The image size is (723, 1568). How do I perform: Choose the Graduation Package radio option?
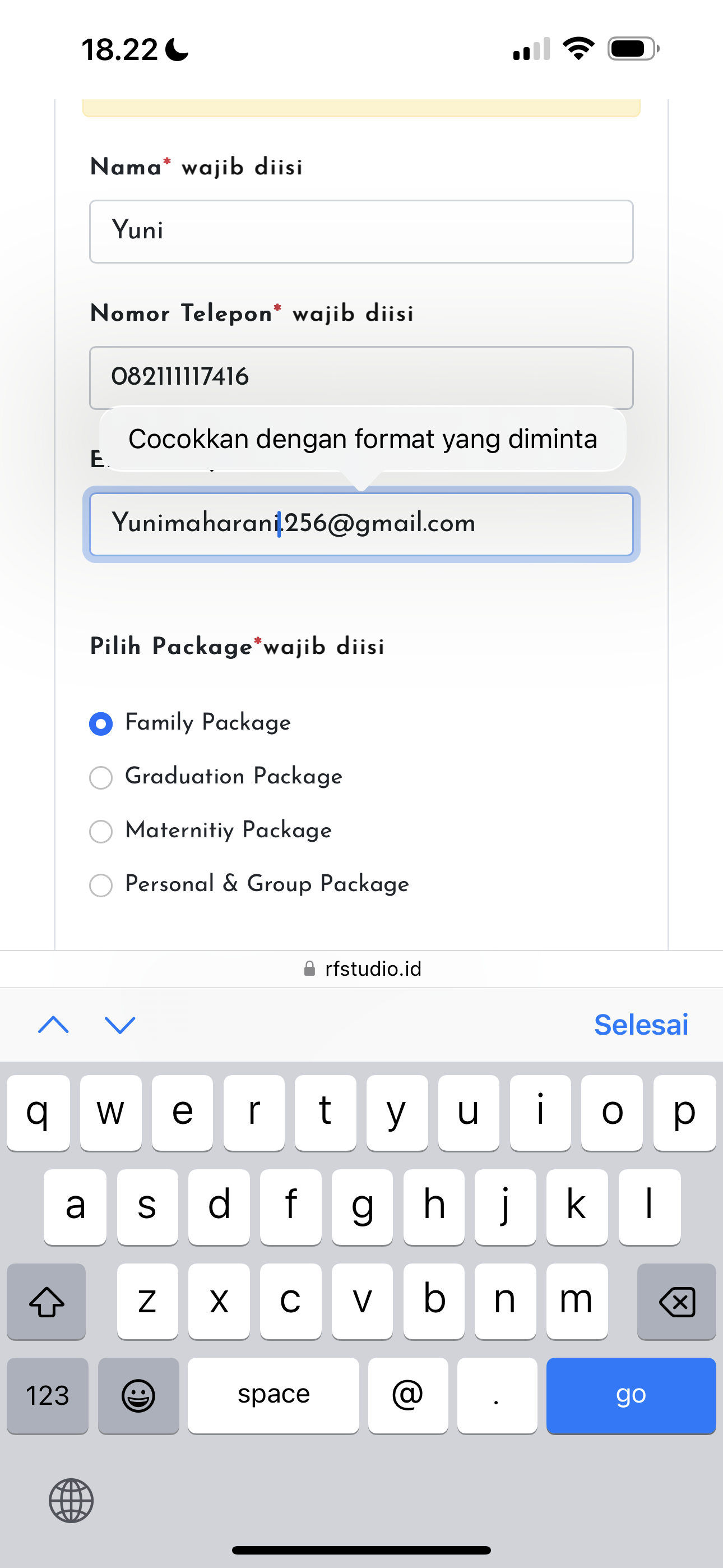click(x=101, y=777)
